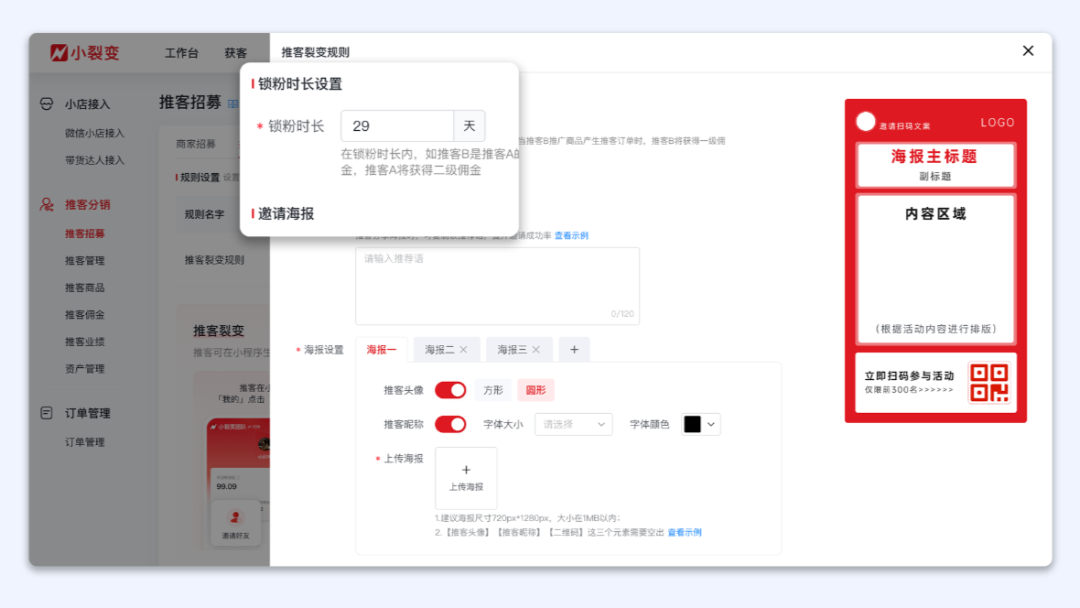Open the 工作台 menu item

[180, 52]
